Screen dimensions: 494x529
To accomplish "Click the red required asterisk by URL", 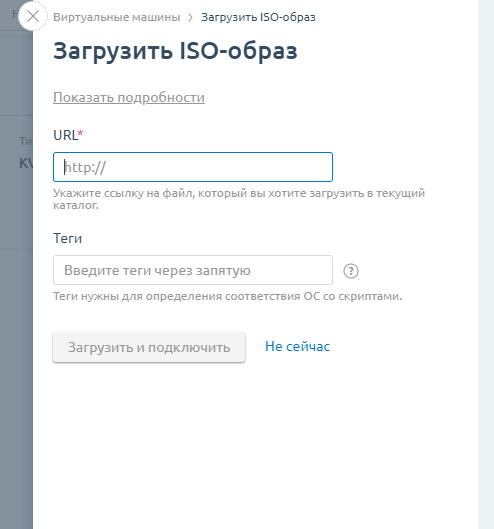I will [x=80, y=133].
